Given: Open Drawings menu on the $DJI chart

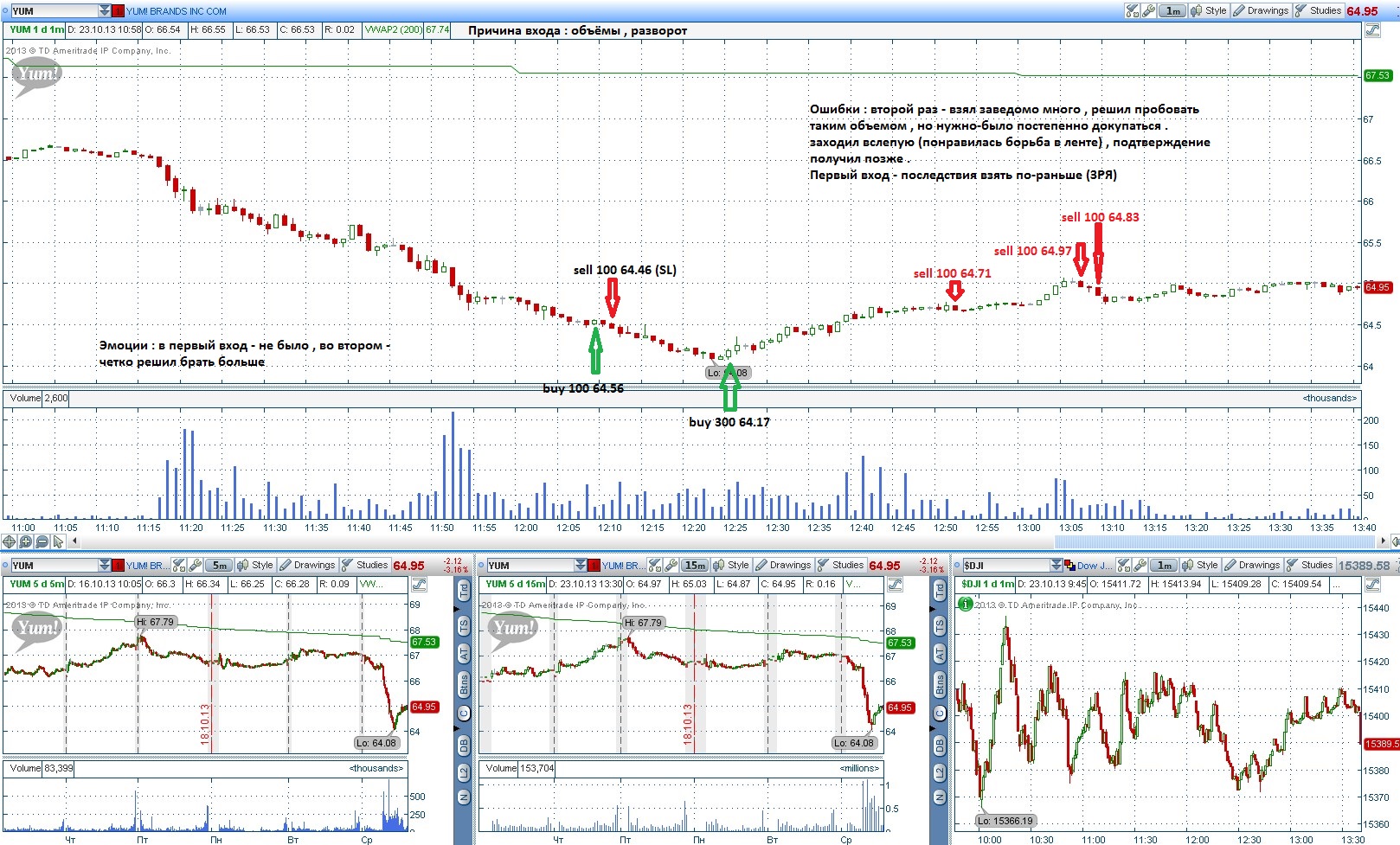Looking at the screenshot, I should (x=1252, y=565).
